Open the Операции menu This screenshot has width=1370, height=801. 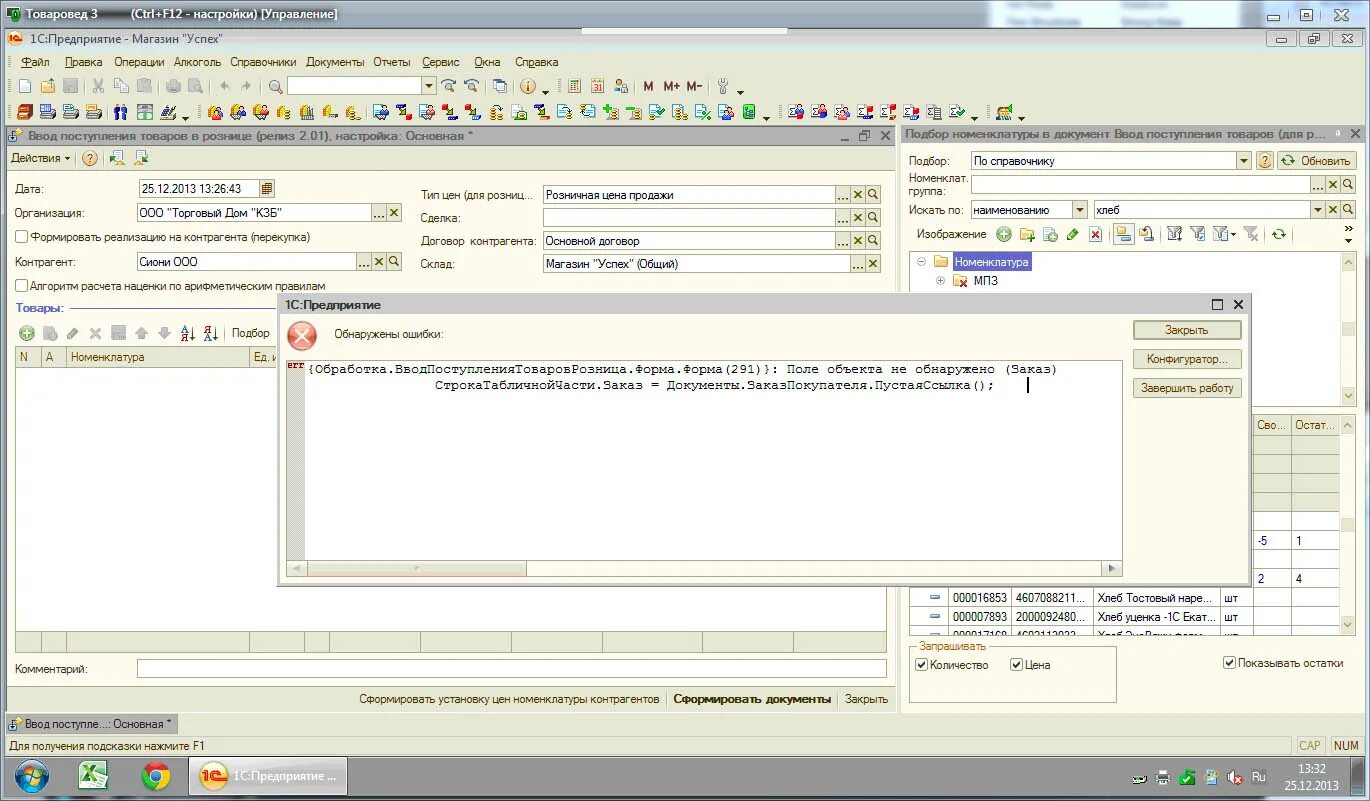click(x=139, y=62)
